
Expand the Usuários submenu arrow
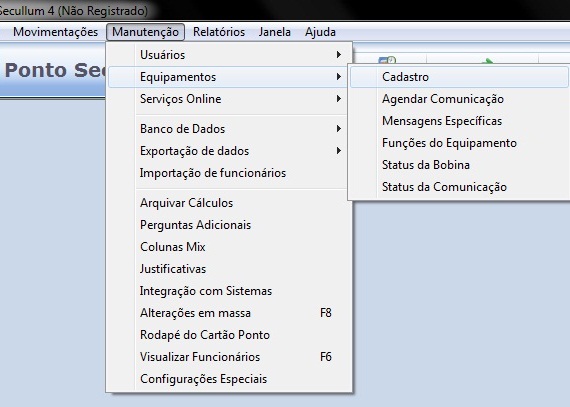pyautogui.click(x=338, y=55)
